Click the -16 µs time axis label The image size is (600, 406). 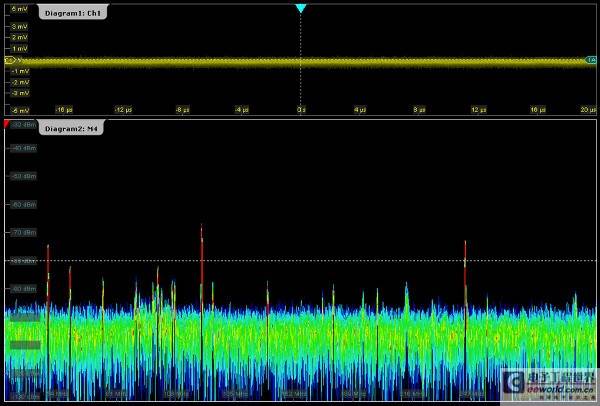[x=64, y=110]
